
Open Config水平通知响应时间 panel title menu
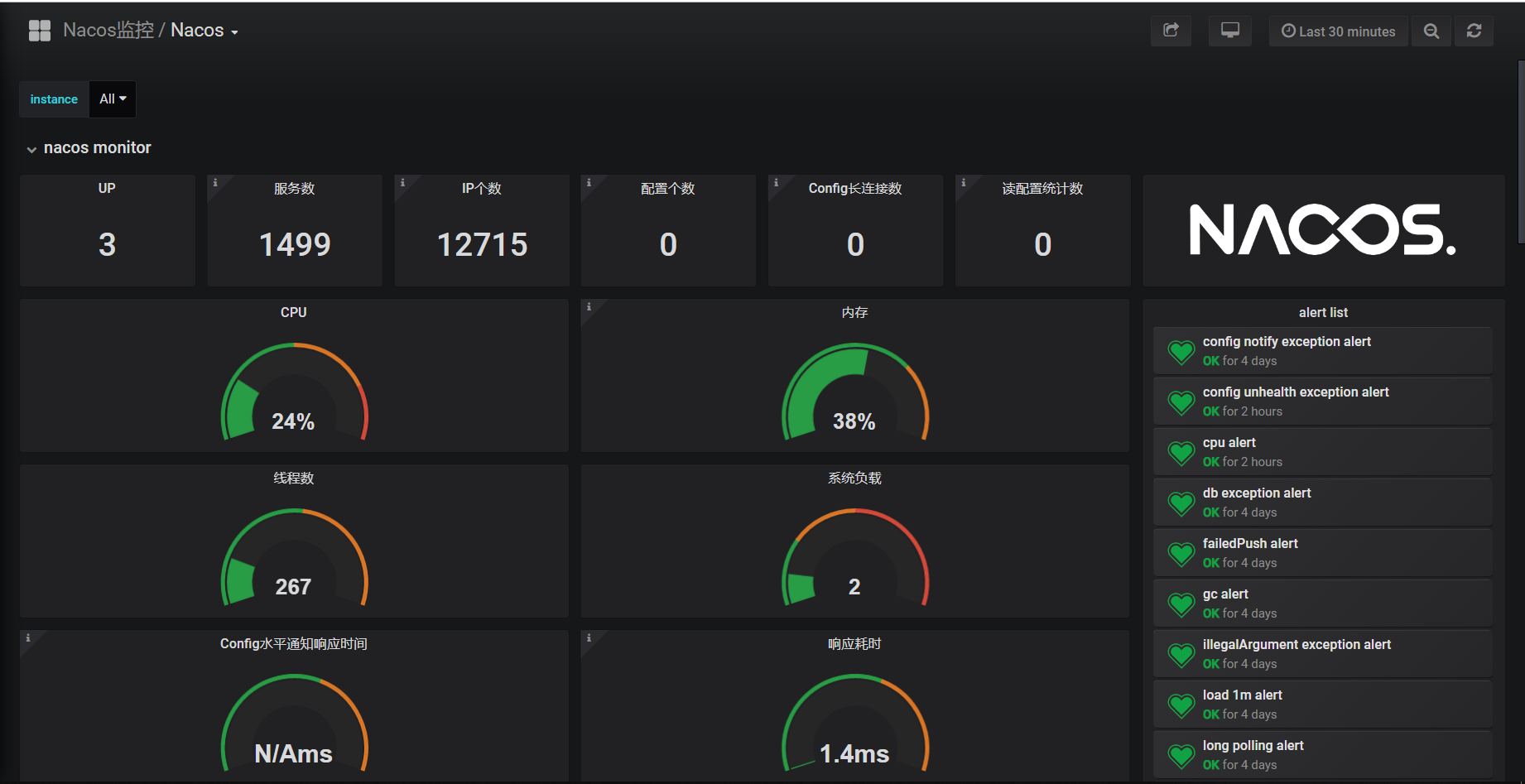coord(294,643)
